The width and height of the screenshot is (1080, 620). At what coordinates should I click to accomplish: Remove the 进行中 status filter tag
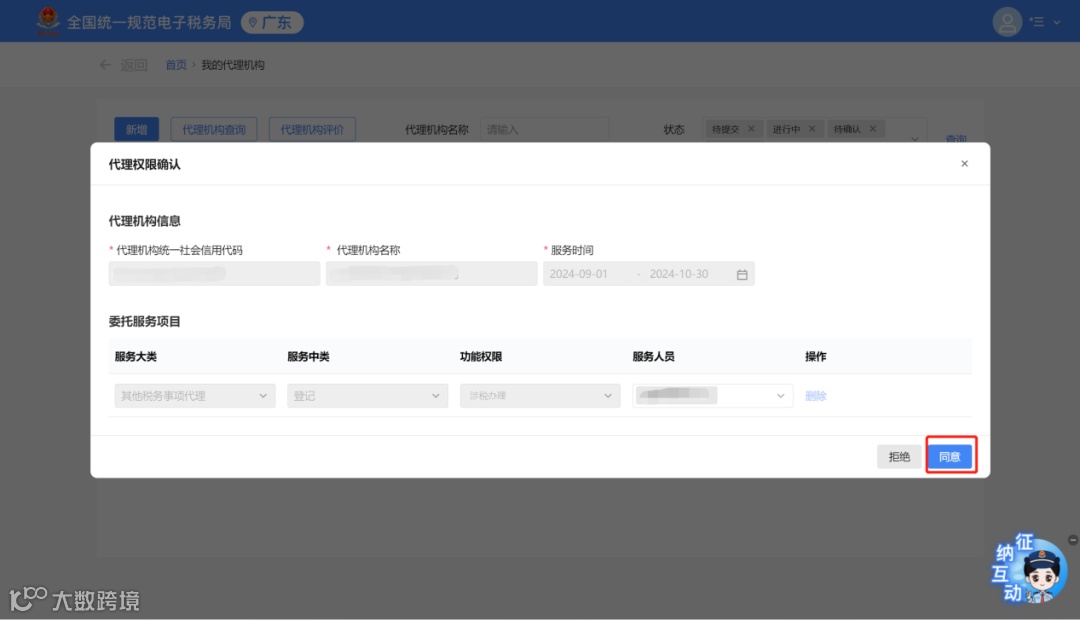[x=812, y=128]
